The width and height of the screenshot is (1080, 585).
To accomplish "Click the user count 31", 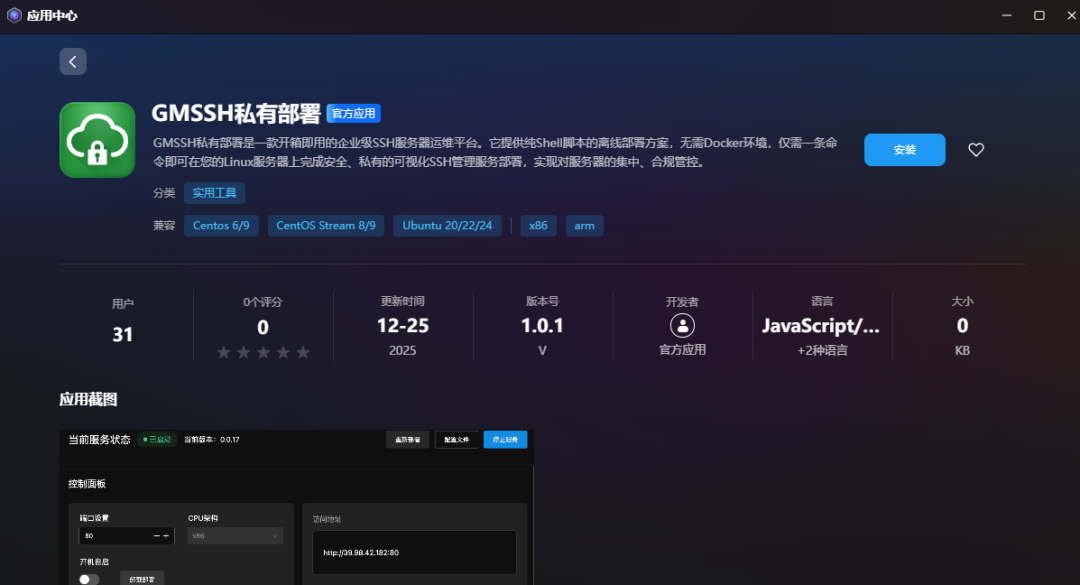I will 123,334.
